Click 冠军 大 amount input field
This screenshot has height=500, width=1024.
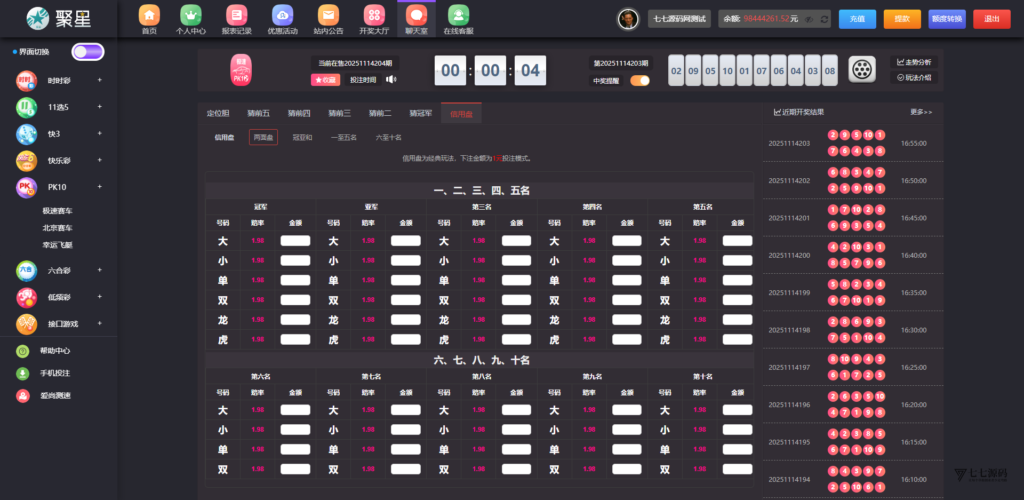point(295,241)
